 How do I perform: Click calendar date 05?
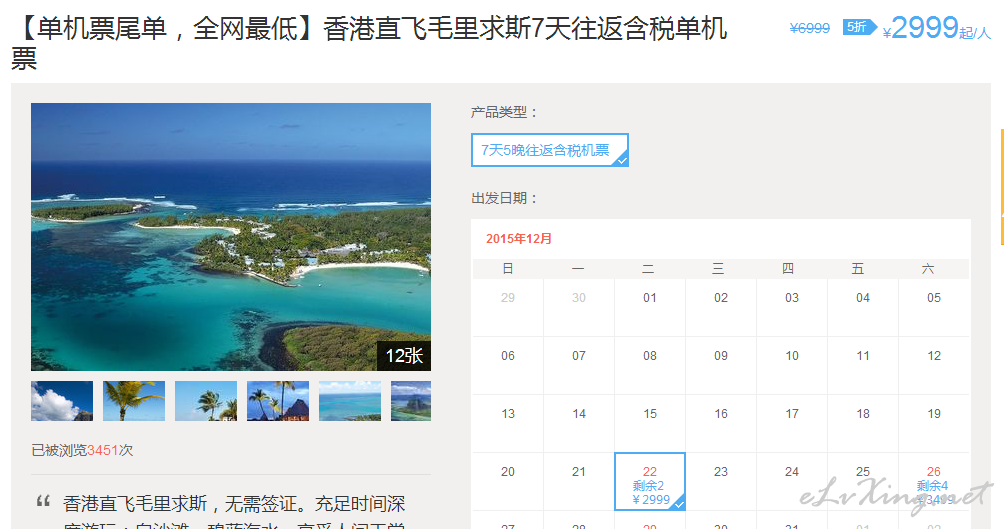click(934, 298)
